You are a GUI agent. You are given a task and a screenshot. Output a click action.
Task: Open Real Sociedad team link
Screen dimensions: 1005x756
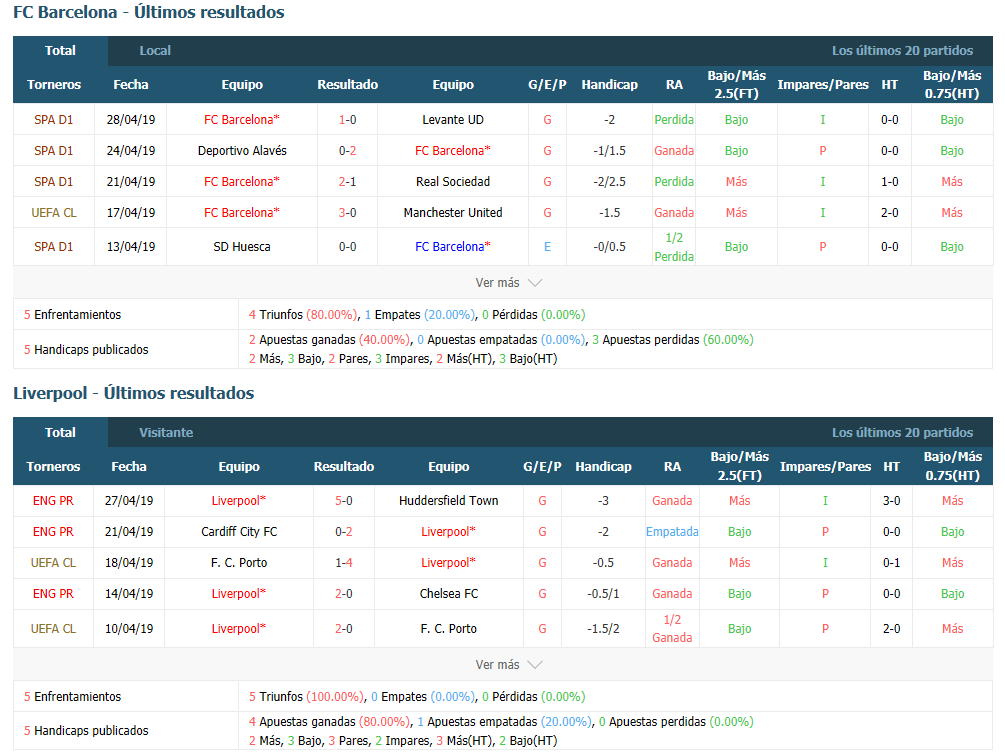(453, 182)
